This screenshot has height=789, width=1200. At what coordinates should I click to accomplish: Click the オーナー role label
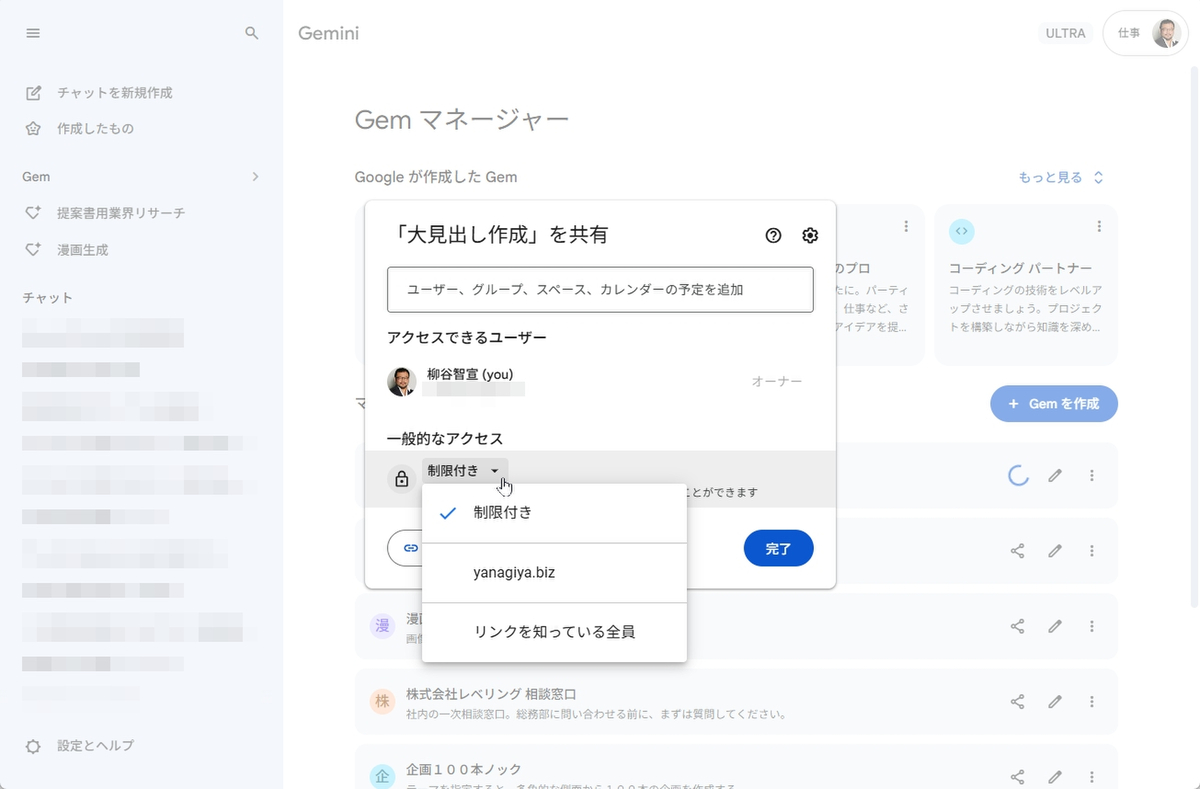point(777,382)
